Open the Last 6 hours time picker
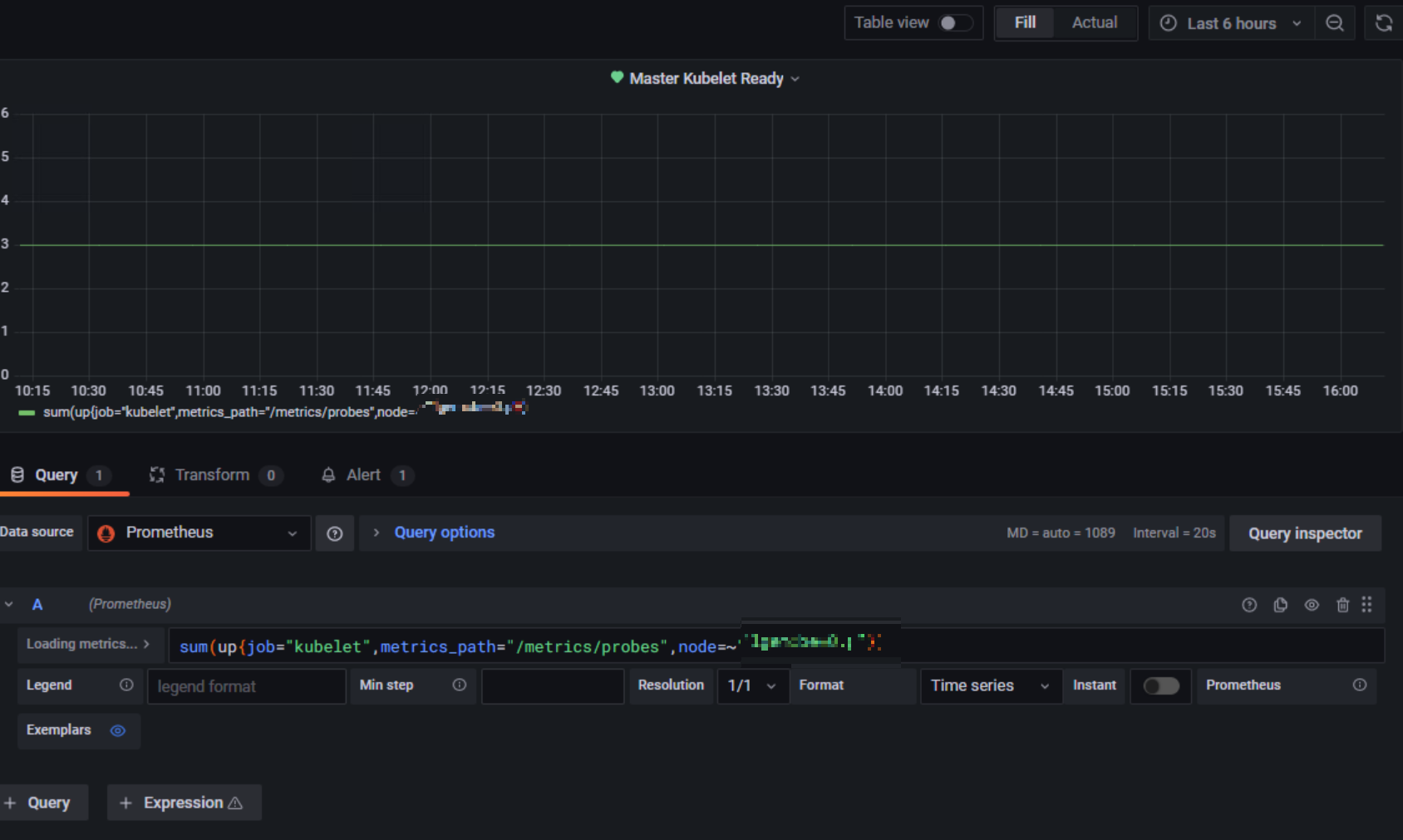The image size is (1403, 840). click(x=1231, y=23)
